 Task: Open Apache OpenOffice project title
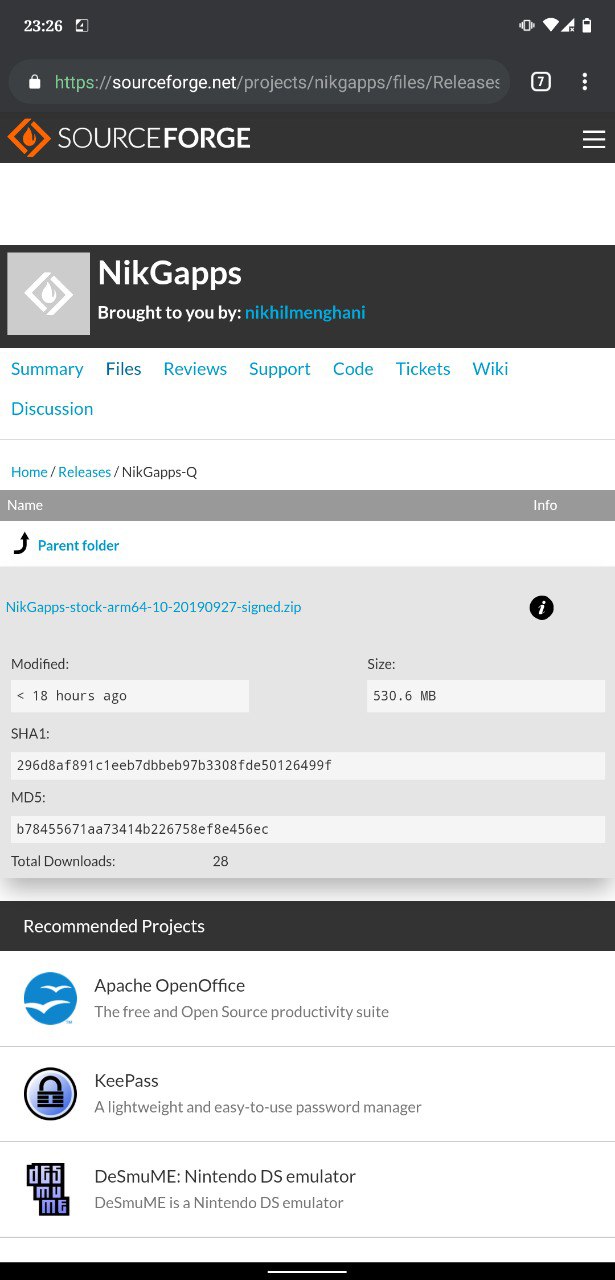point(169,985)
